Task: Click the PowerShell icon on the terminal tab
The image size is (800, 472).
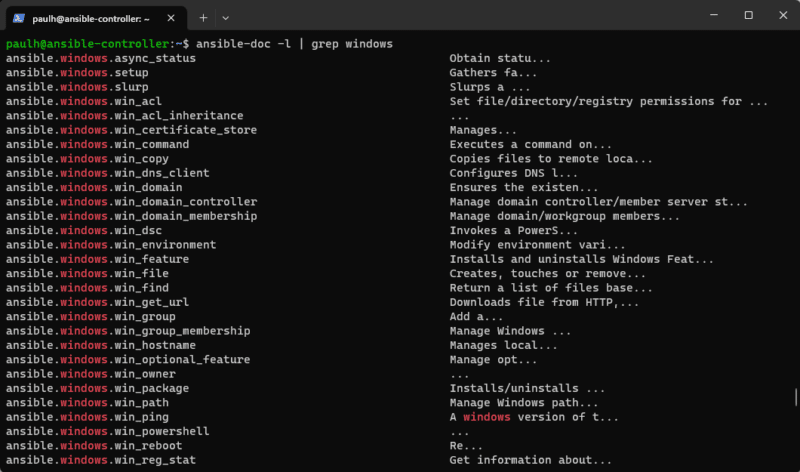Action: tap(20, 16)
